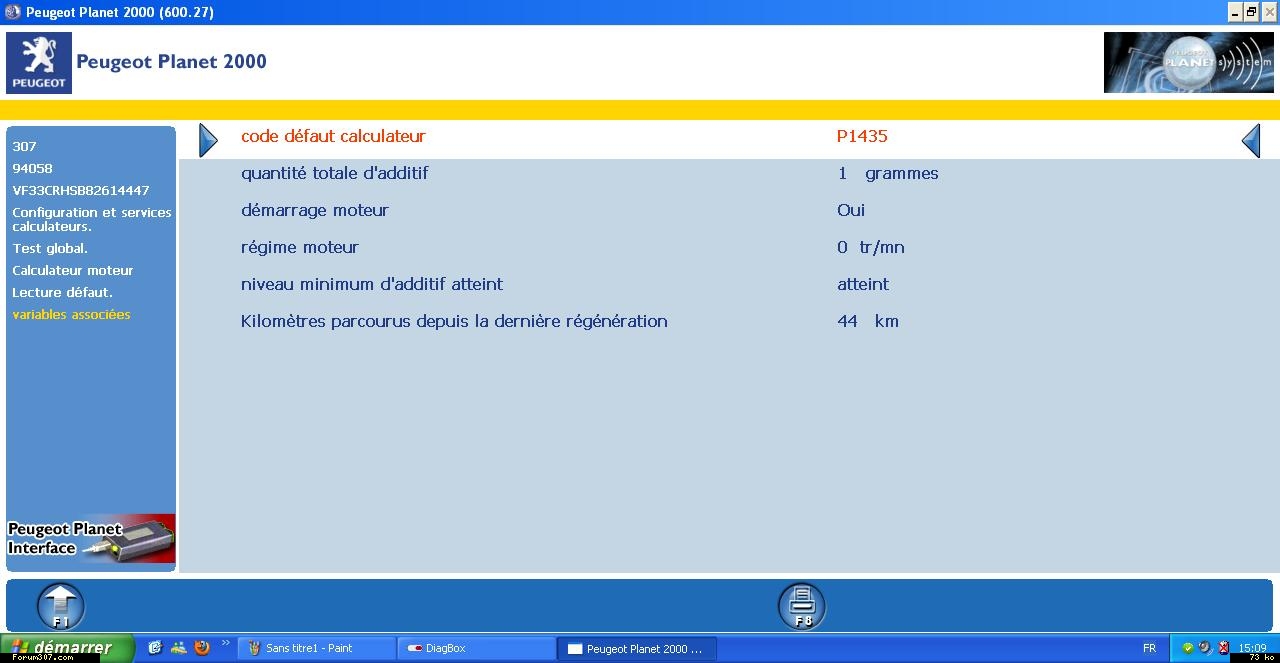Click the Peugeot lion logo
This screenshot has width=1280, height=663.
click(39, 62)
